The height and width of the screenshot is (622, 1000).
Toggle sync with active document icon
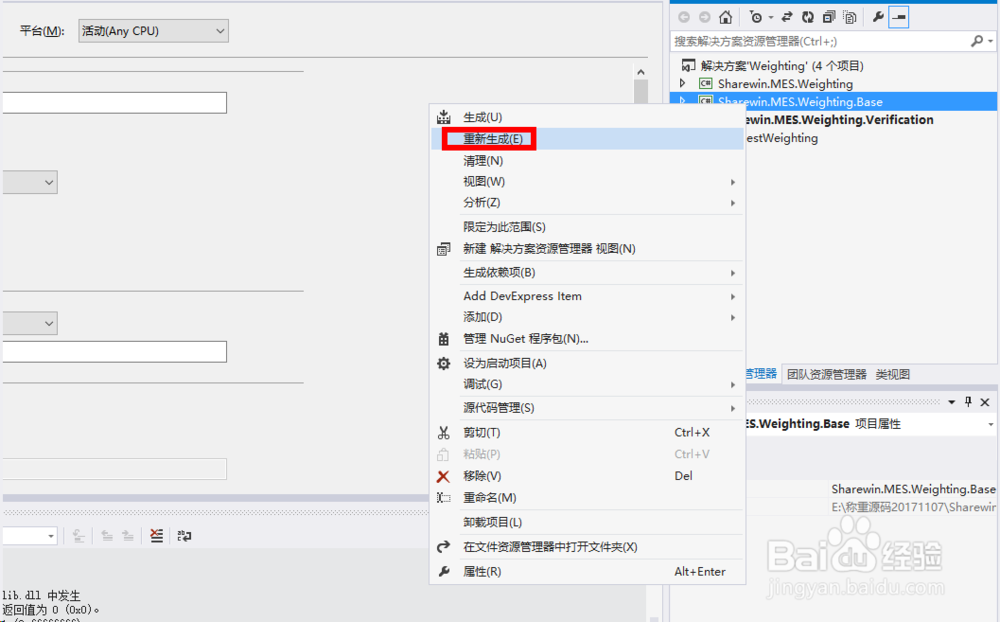787,17
